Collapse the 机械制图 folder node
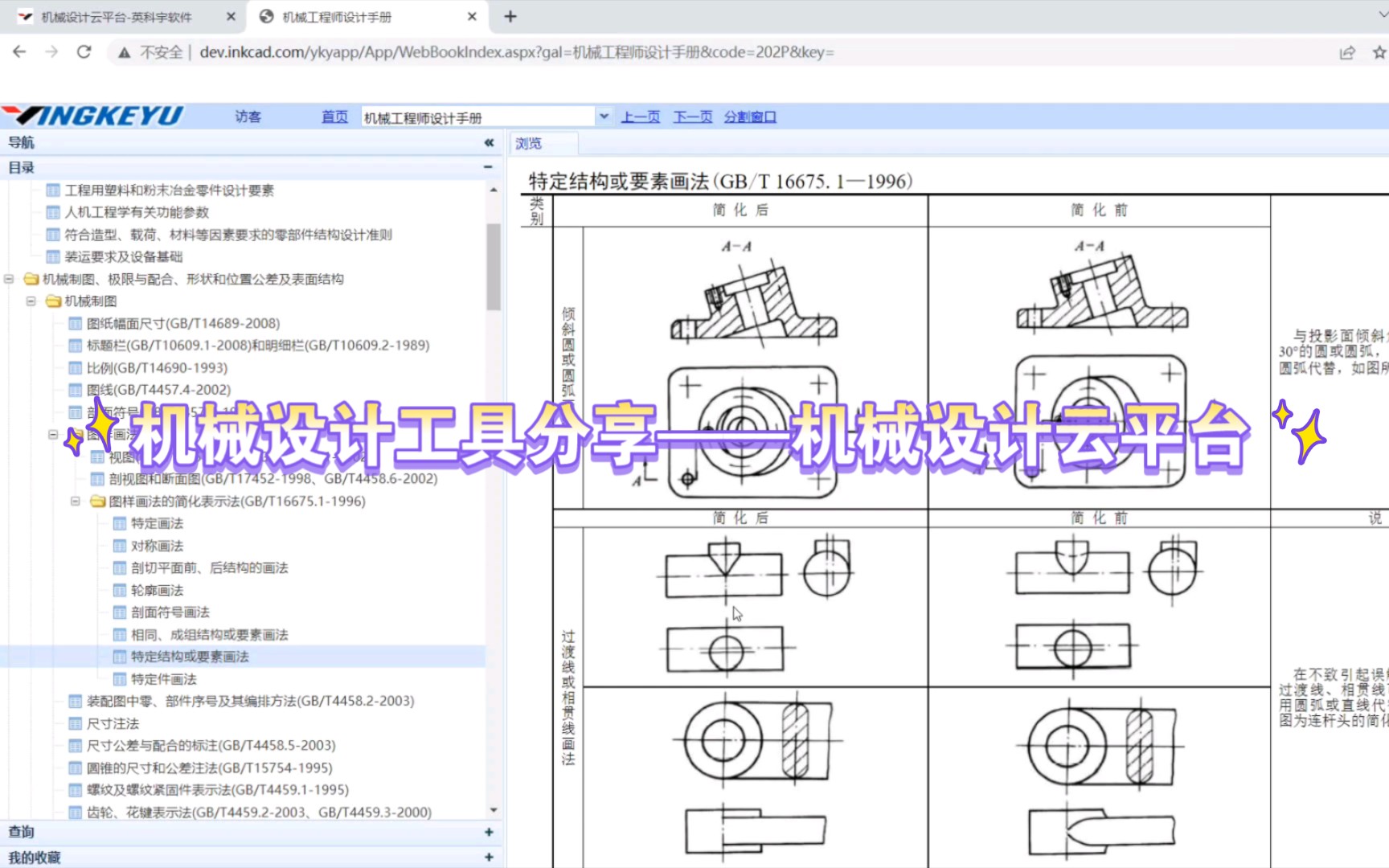 tap(31, 301)
